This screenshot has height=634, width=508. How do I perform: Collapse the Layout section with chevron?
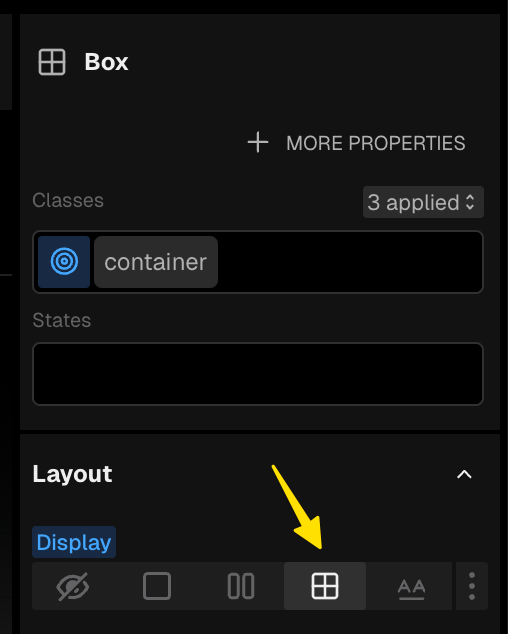tap(464, 474)
